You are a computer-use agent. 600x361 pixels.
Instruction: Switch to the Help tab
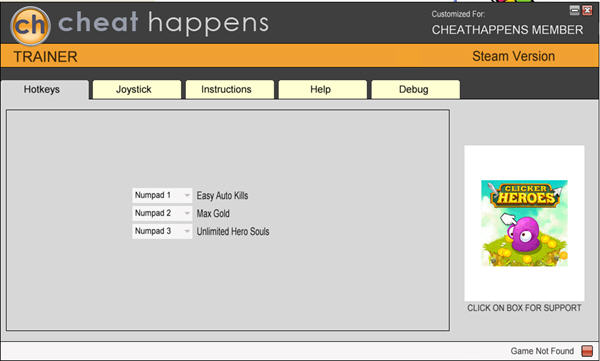coord(323,90)
